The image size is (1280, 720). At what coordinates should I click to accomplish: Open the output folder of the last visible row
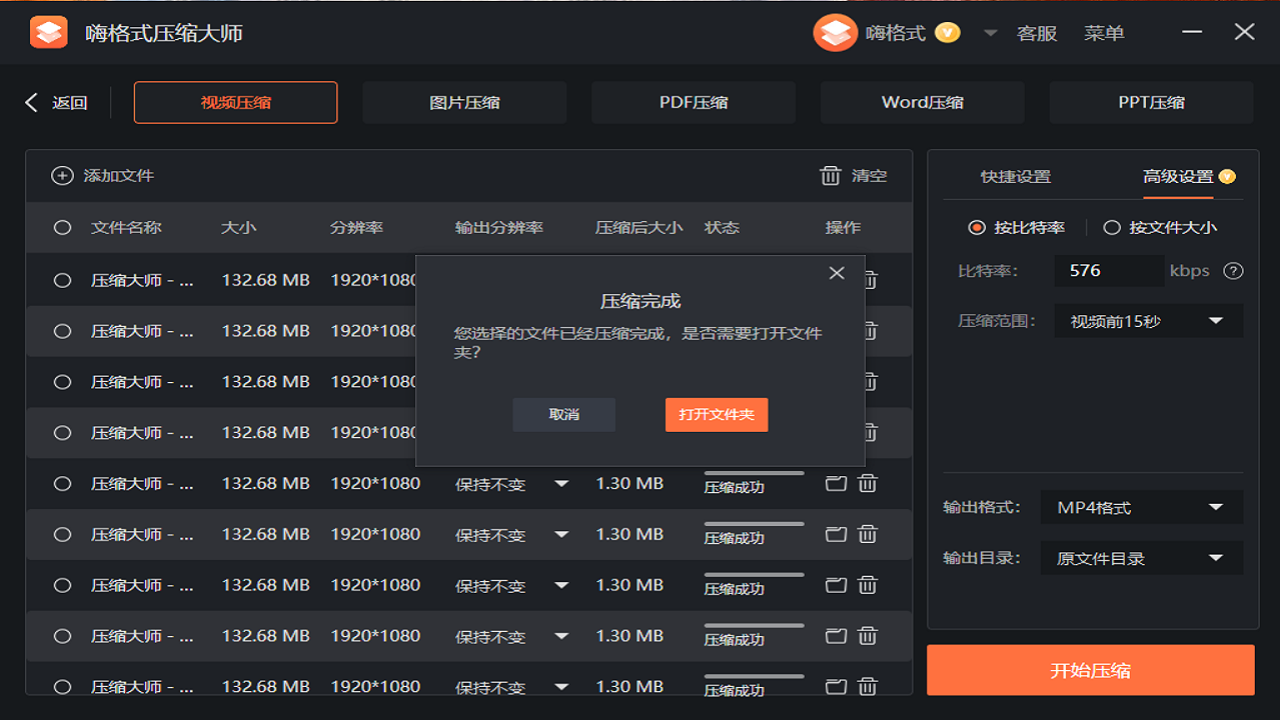(x=836, y=686)
